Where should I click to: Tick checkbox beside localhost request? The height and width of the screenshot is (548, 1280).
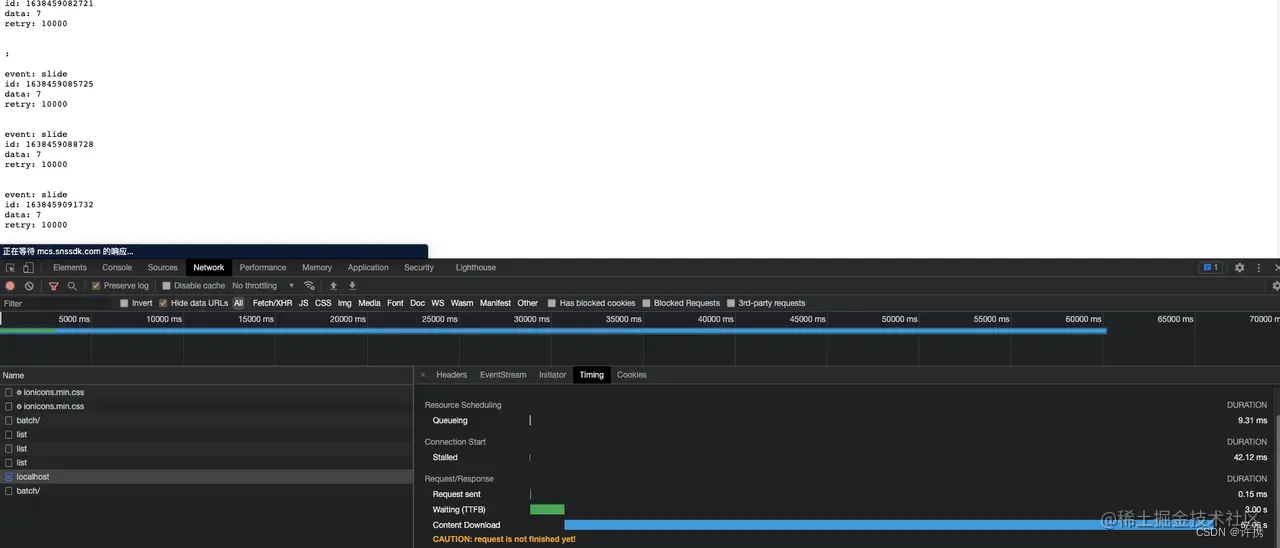pos(9,477)
